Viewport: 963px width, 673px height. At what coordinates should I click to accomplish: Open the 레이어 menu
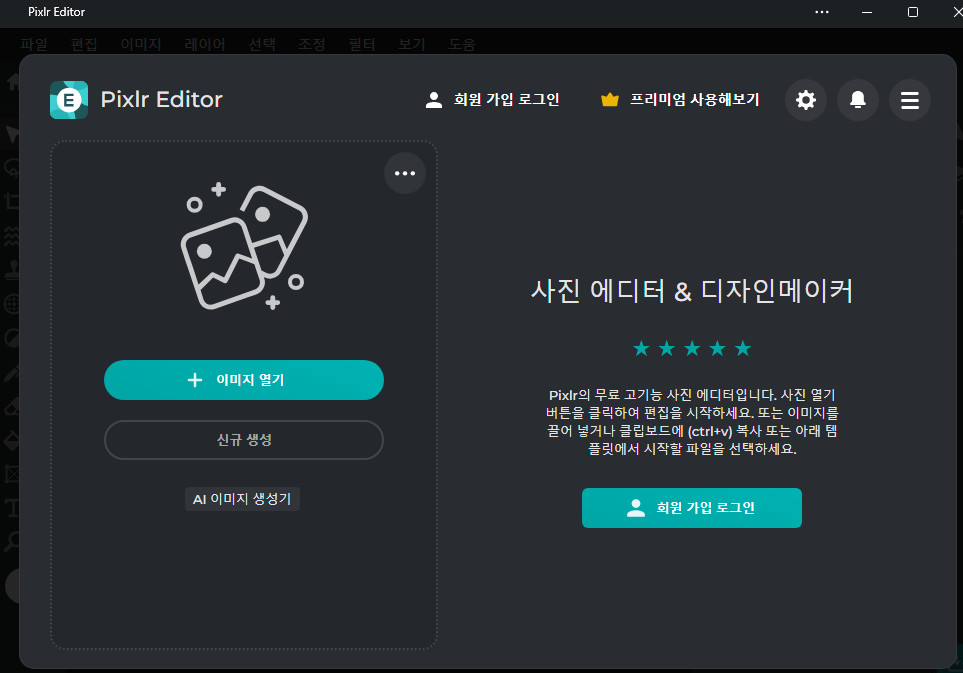205,44
